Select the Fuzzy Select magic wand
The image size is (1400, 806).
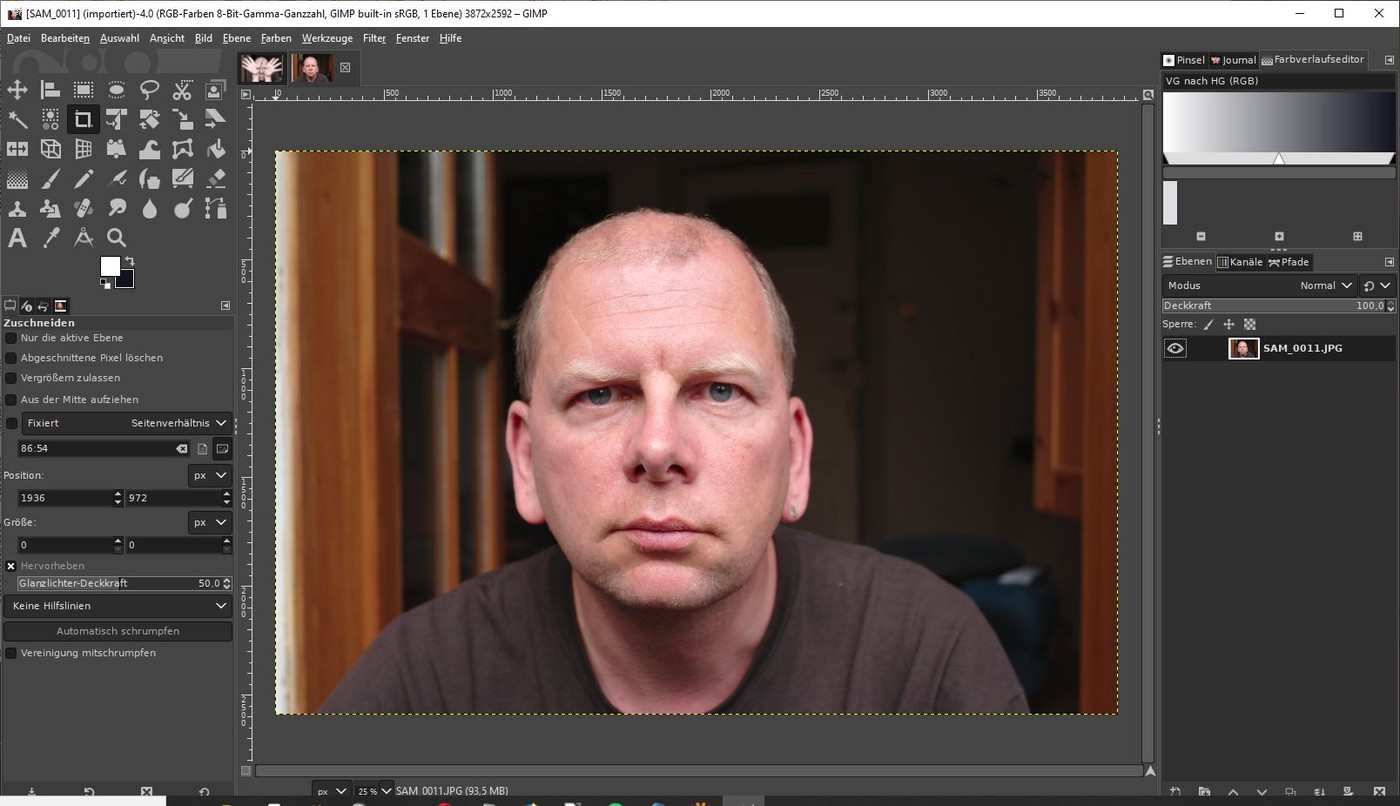pyautogui.click(x=17, y=120)
